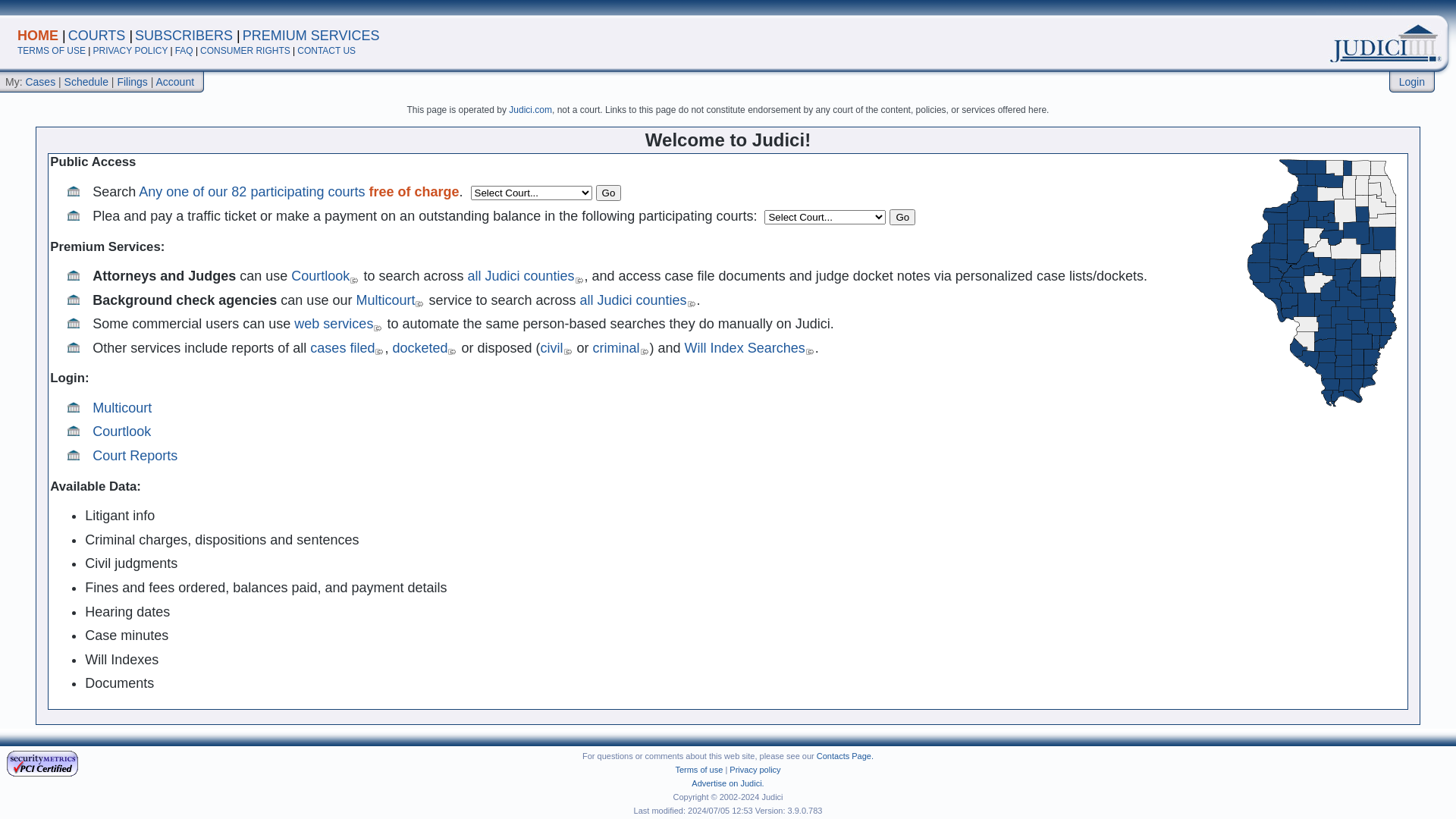The width and height of the screenshot is (1456, 819).
Task: Open the footer Privacy policy link
Action: (755, 770)
